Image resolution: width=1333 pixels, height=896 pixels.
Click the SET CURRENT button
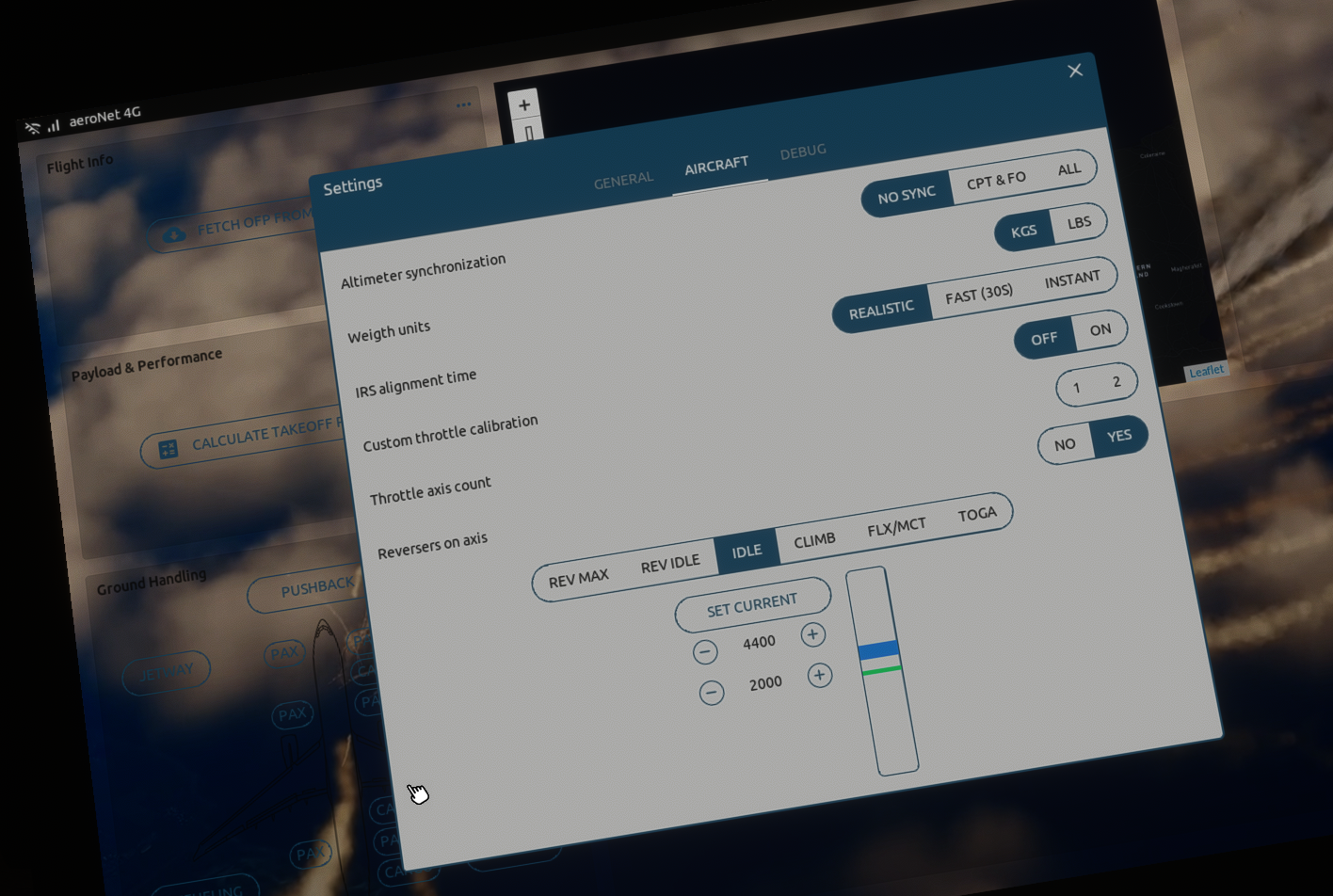(x=752, y=605)
